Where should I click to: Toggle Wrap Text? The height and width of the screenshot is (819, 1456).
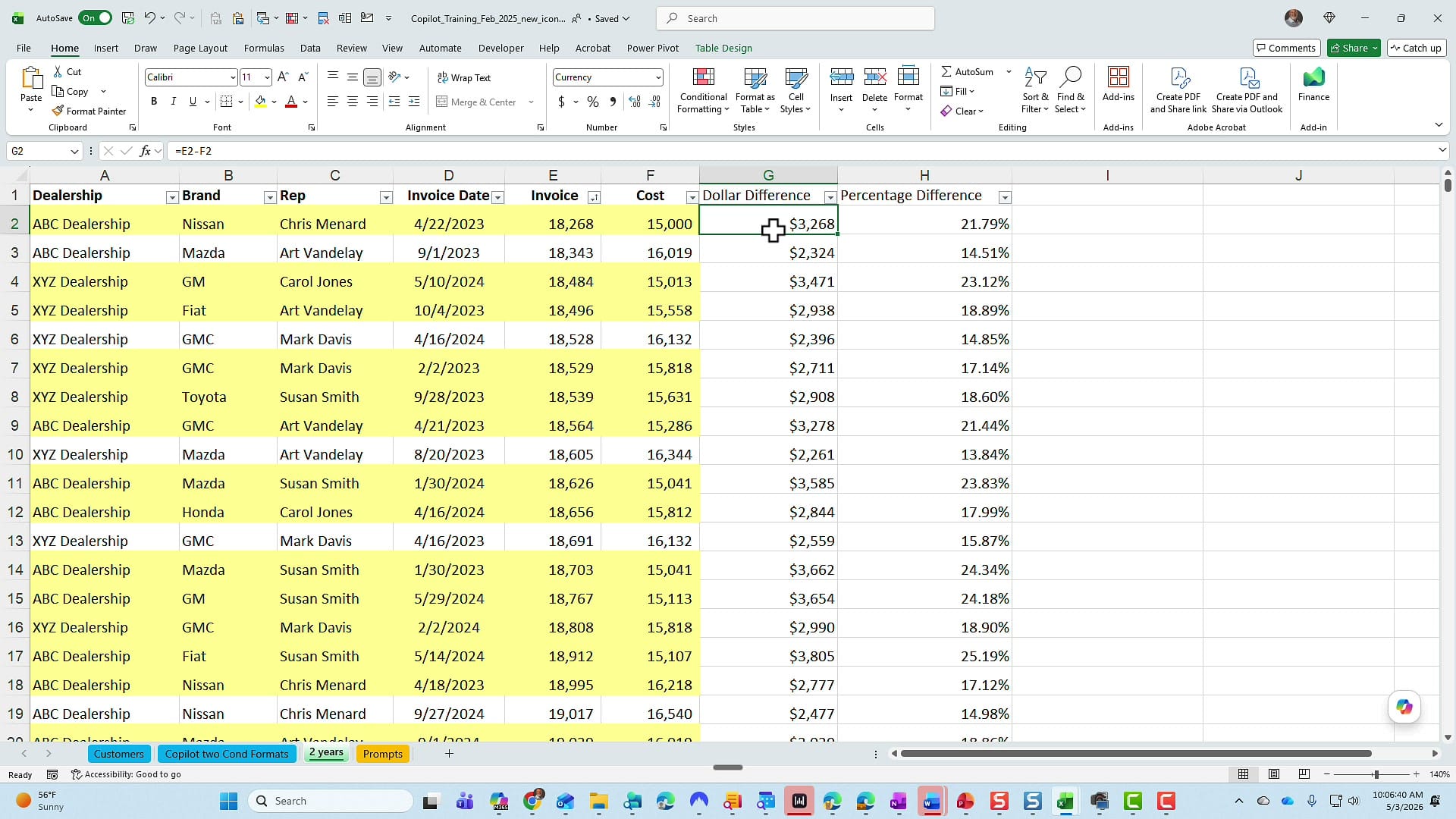pyautogui.click(x=464, y=77)
